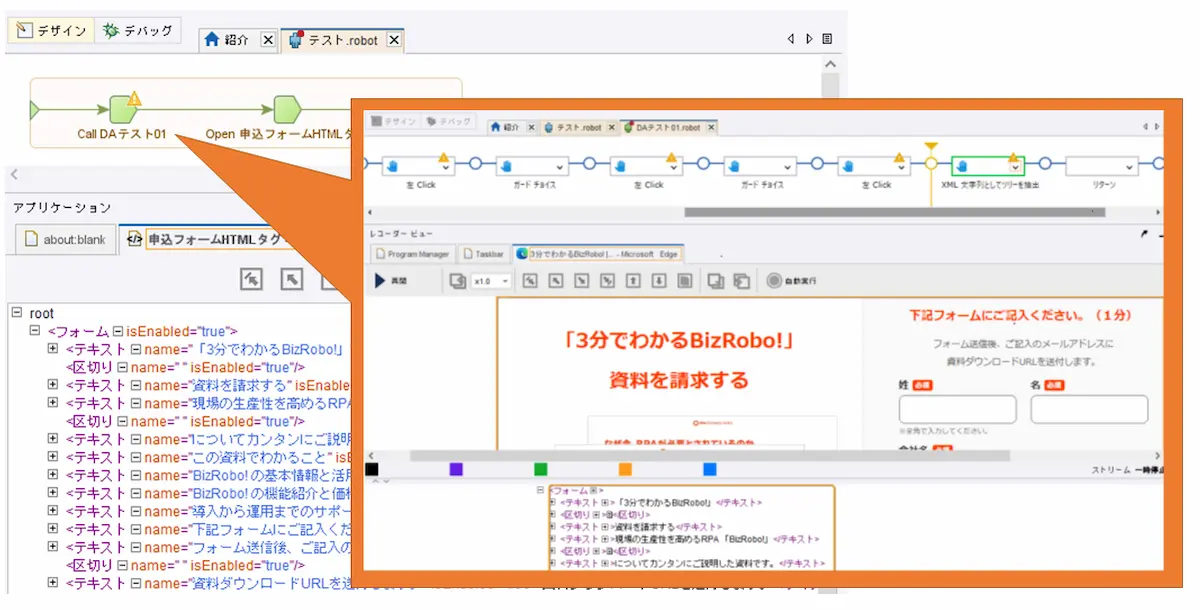The width and height of the screenshot is (1200, 610).
Task: Click the up arrow icon in recorder toolbar
Action: 632,281
